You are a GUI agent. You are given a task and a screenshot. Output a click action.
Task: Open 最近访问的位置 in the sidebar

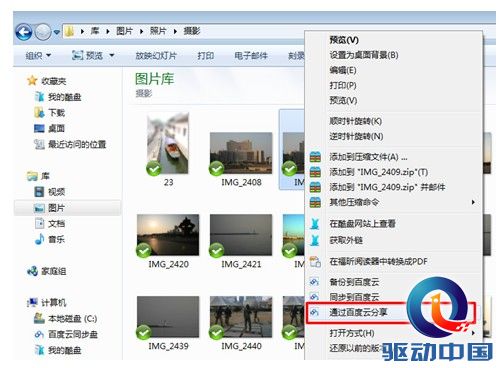[x=70, y=144]
